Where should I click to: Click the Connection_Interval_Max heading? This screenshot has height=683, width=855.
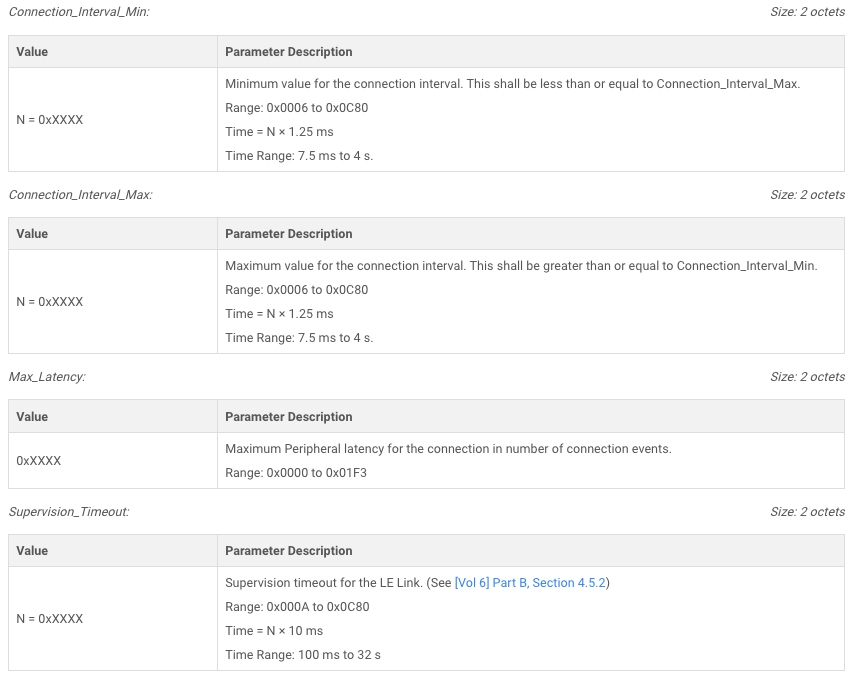(81, 195)
